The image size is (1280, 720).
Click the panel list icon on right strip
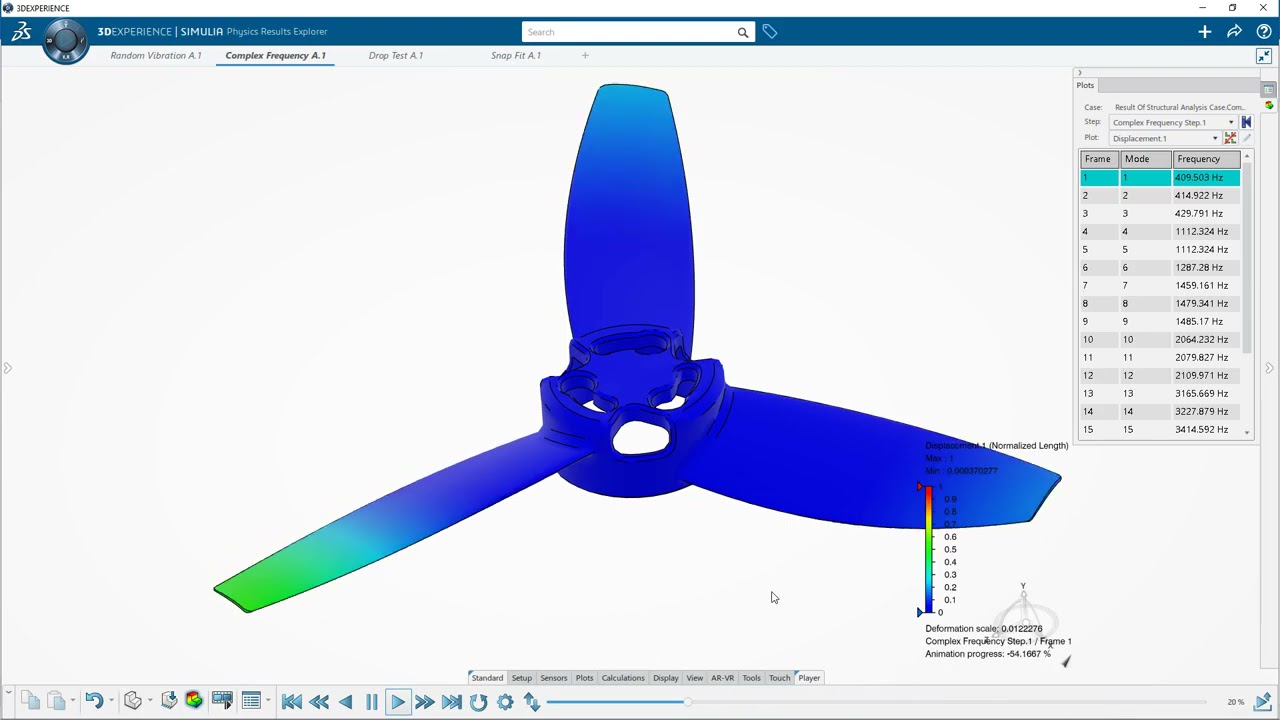click(x=1269, y=90)
